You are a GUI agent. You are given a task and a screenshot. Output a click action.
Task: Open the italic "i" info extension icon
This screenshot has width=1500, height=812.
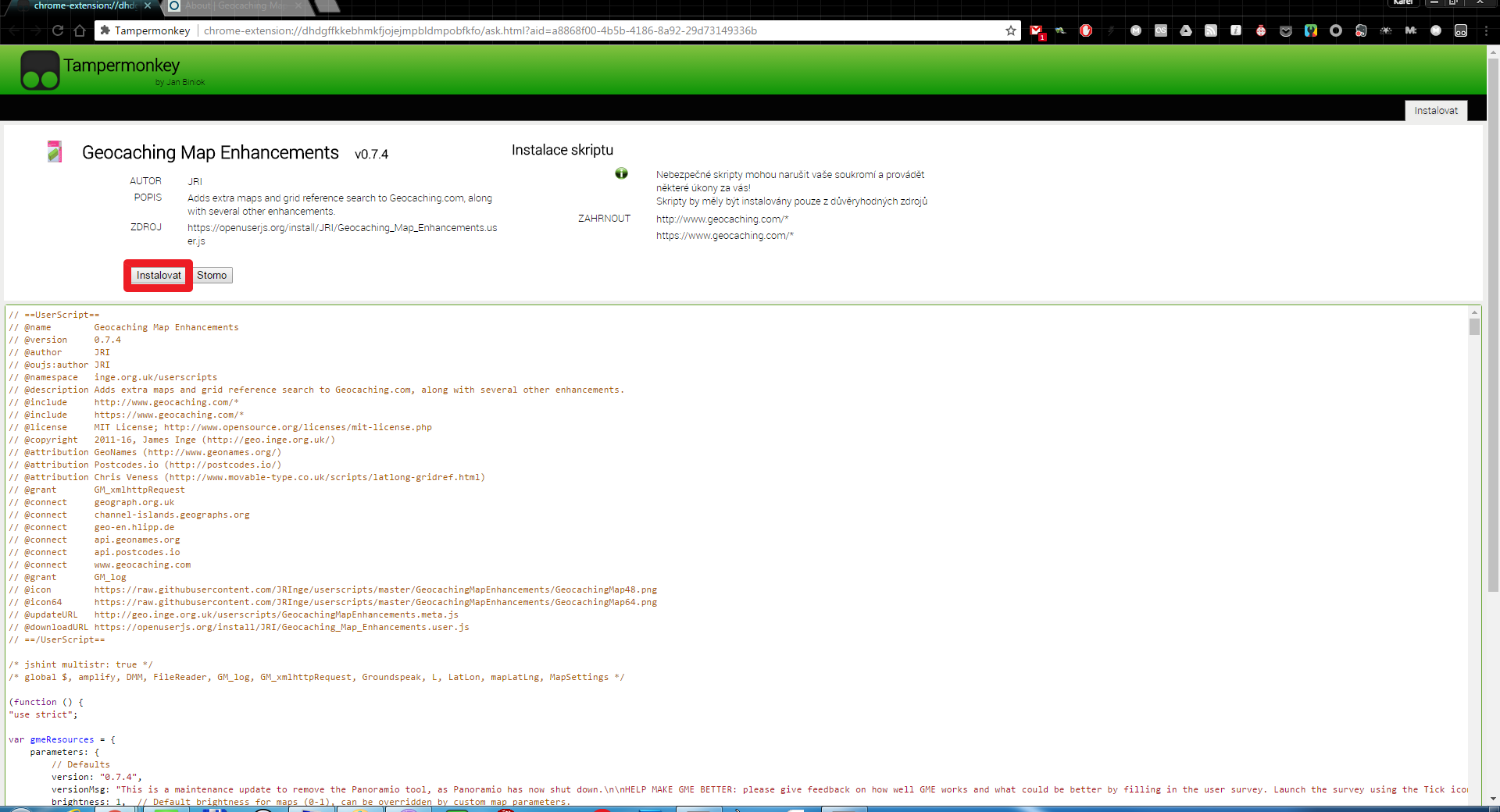coord(1236,30)
